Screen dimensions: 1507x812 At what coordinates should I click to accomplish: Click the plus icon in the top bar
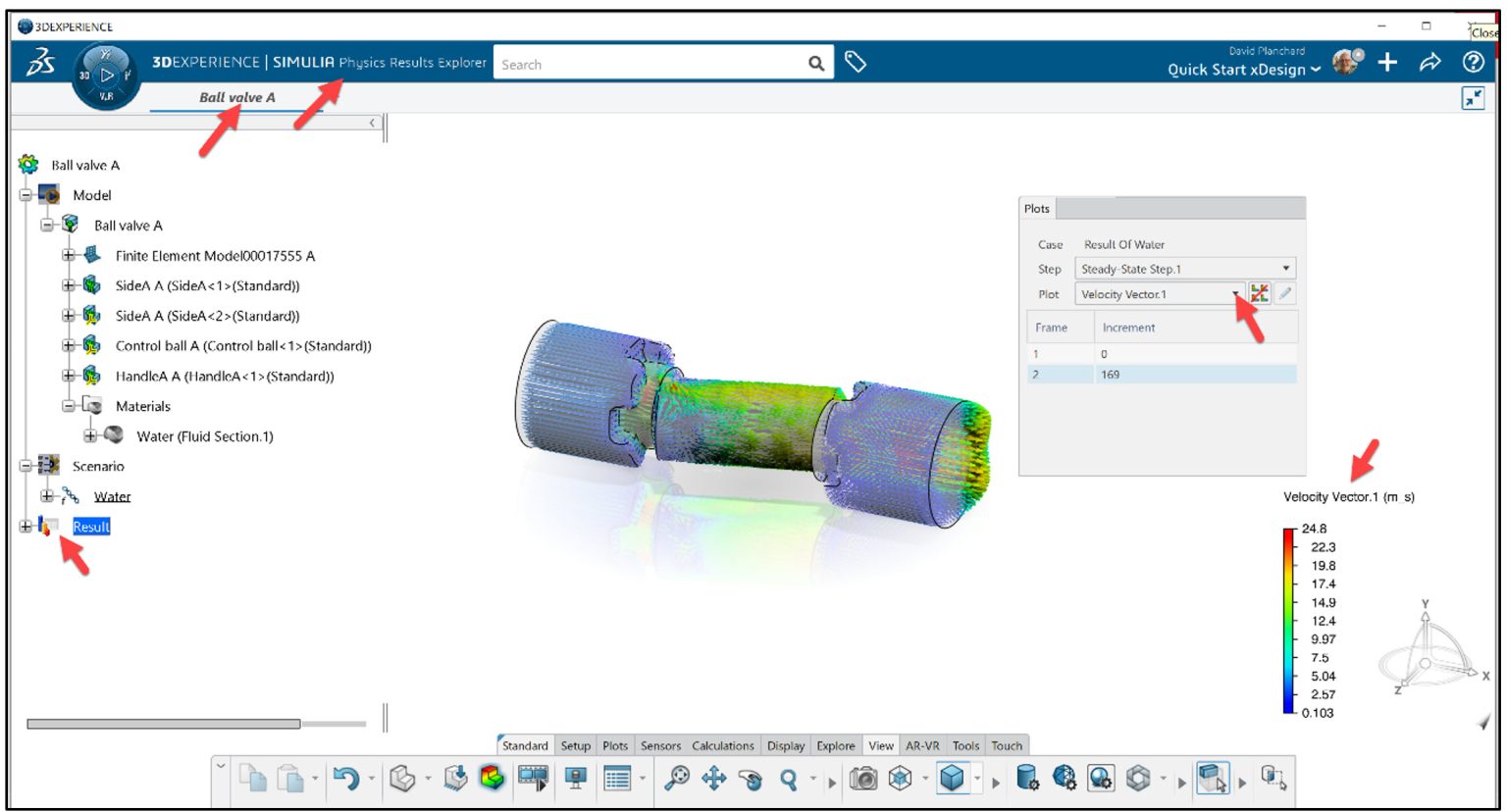tap(1387, 62)
